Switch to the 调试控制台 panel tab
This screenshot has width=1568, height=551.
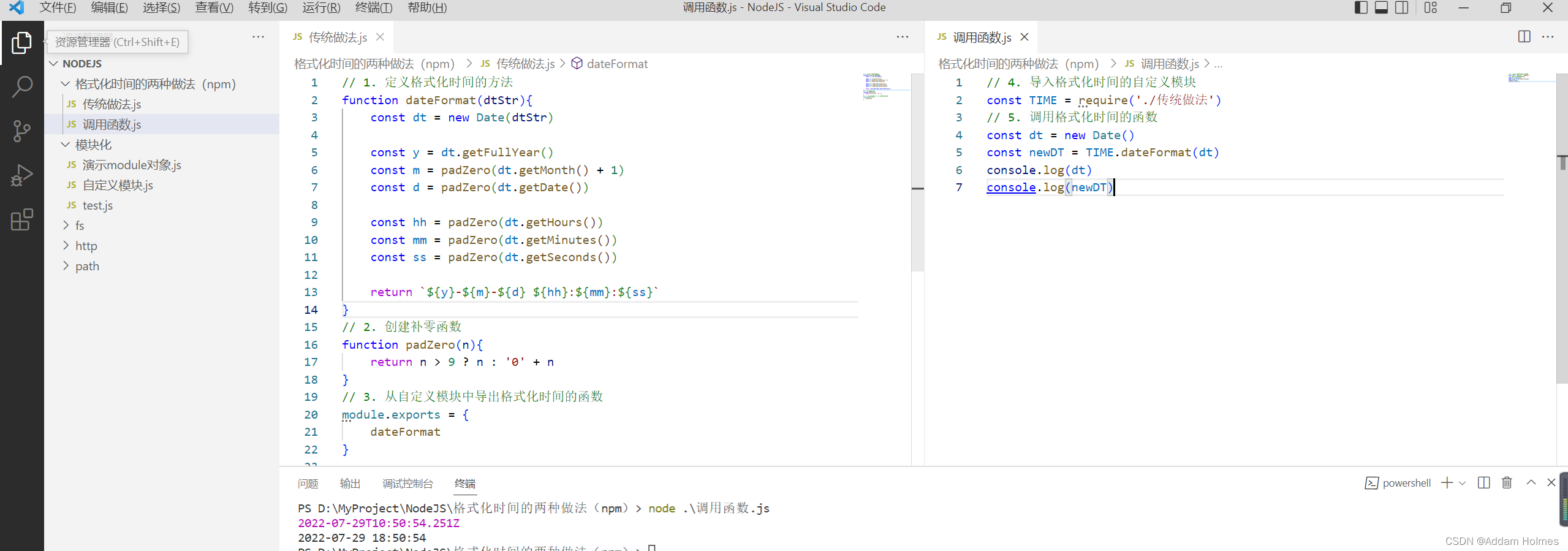407,484
